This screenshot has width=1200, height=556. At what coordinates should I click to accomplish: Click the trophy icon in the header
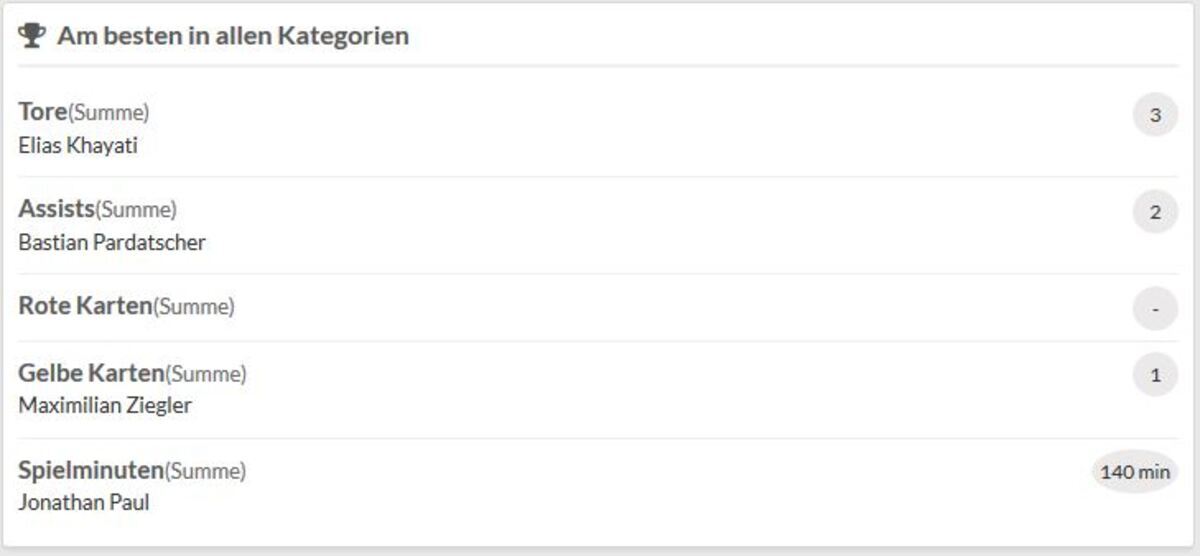coord(32,36)
